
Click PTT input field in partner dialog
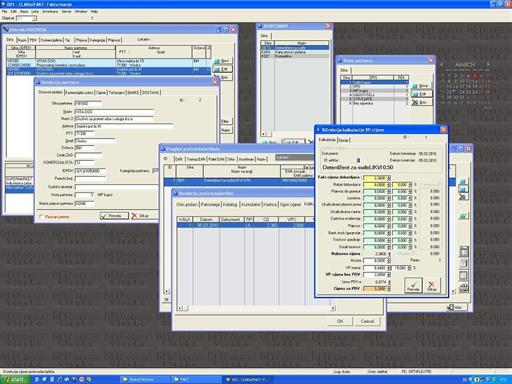[84, 133]
